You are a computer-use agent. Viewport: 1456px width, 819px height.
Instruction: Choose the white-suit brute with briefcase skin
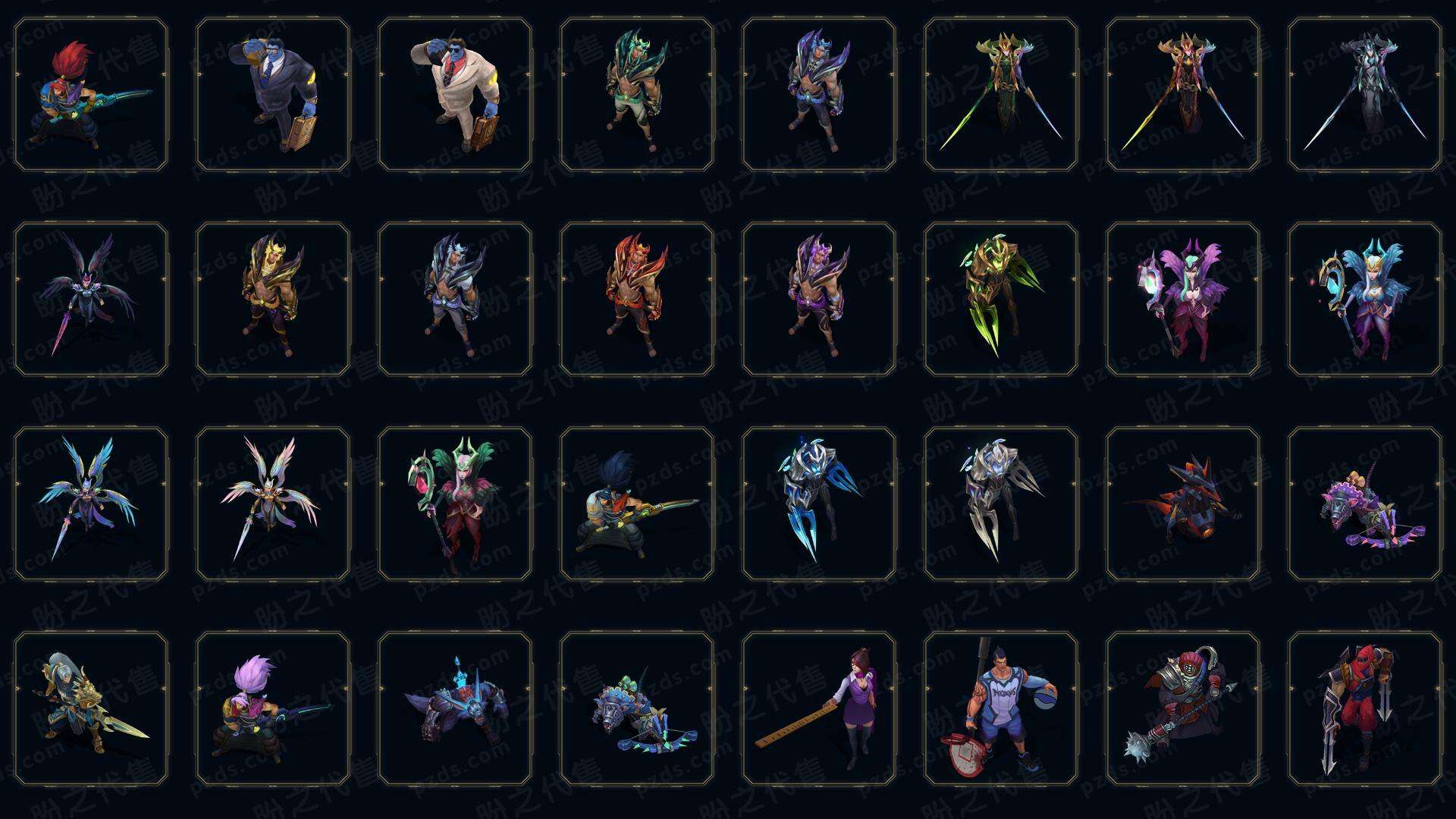[455, 95]
